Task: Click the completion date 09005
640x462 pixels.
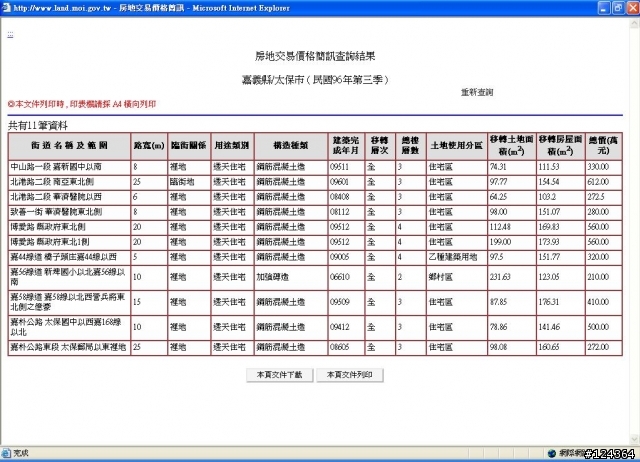Action: [340, 257]
